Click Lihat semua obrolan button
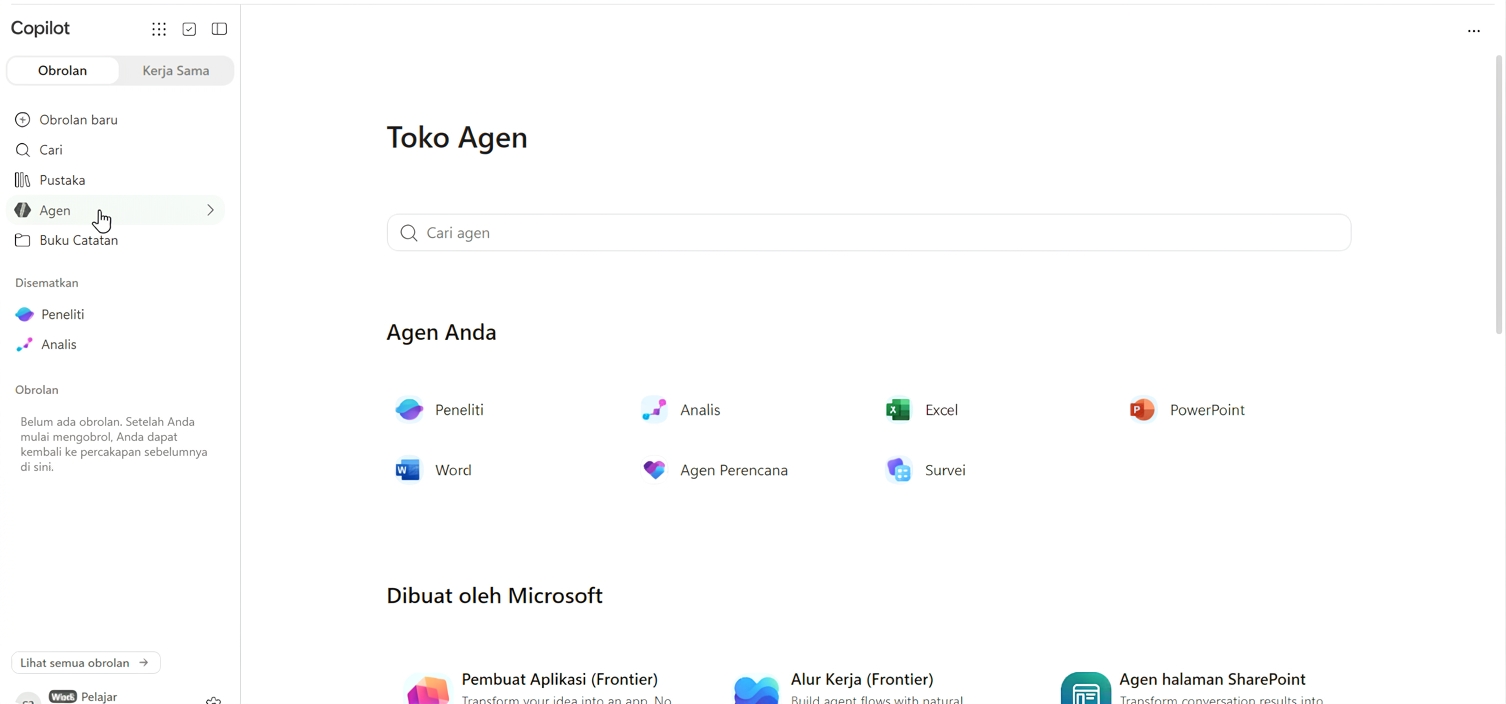The width and height of the screenshot is (1506, 704). click(86, 663)
